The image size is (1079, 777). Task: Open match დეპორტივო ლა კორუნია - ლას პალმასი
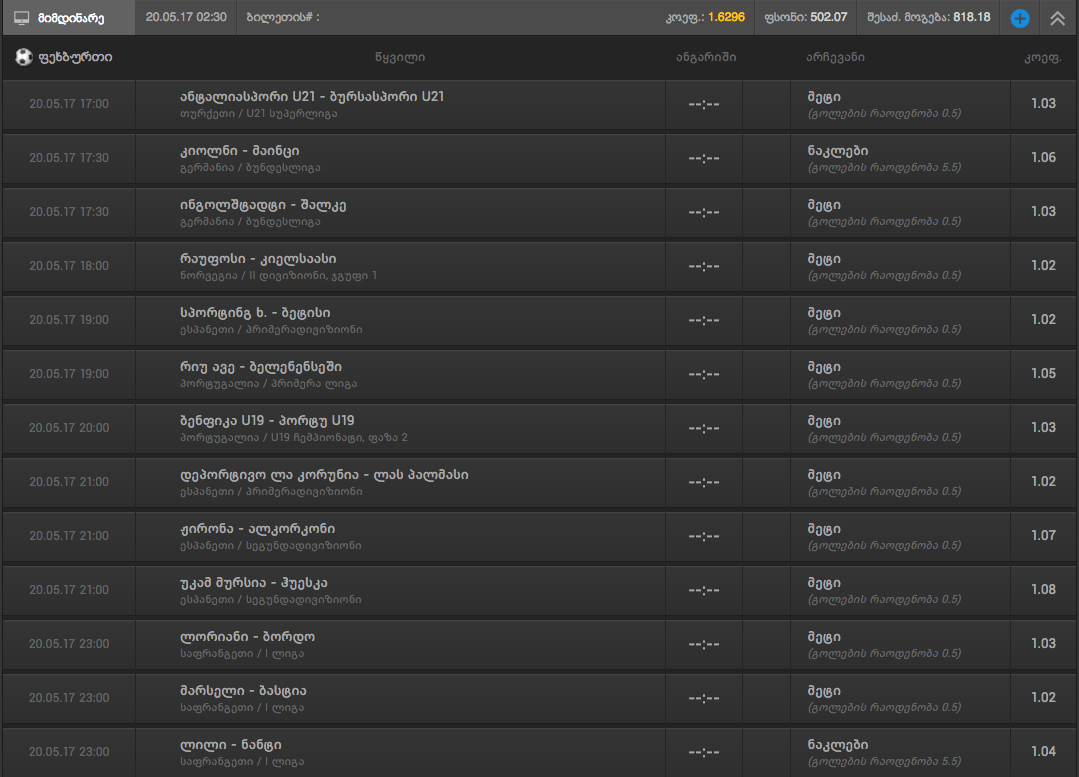(324, 475)
